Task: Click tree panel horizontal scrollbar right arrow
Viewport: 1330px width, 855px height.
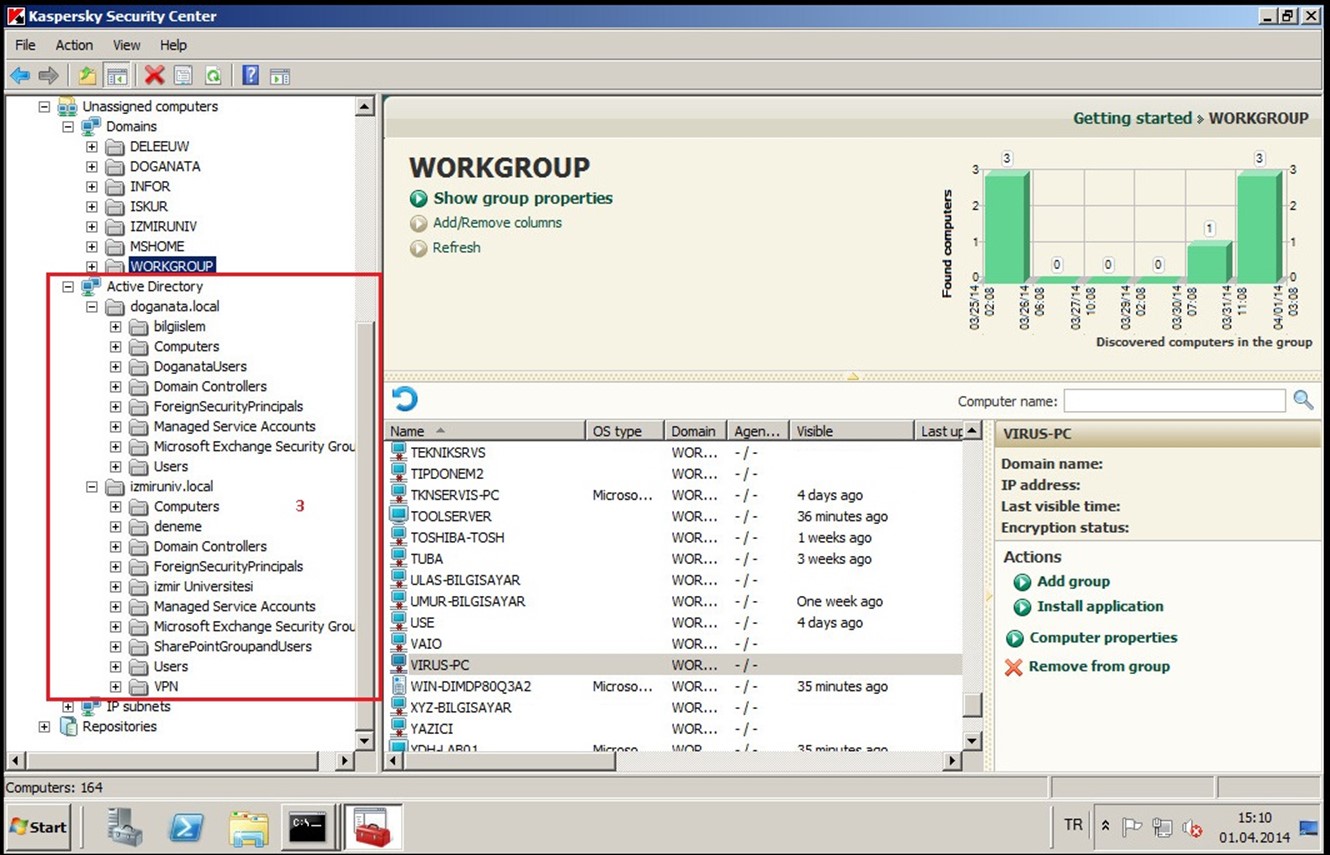Action: tap(344, 760)
